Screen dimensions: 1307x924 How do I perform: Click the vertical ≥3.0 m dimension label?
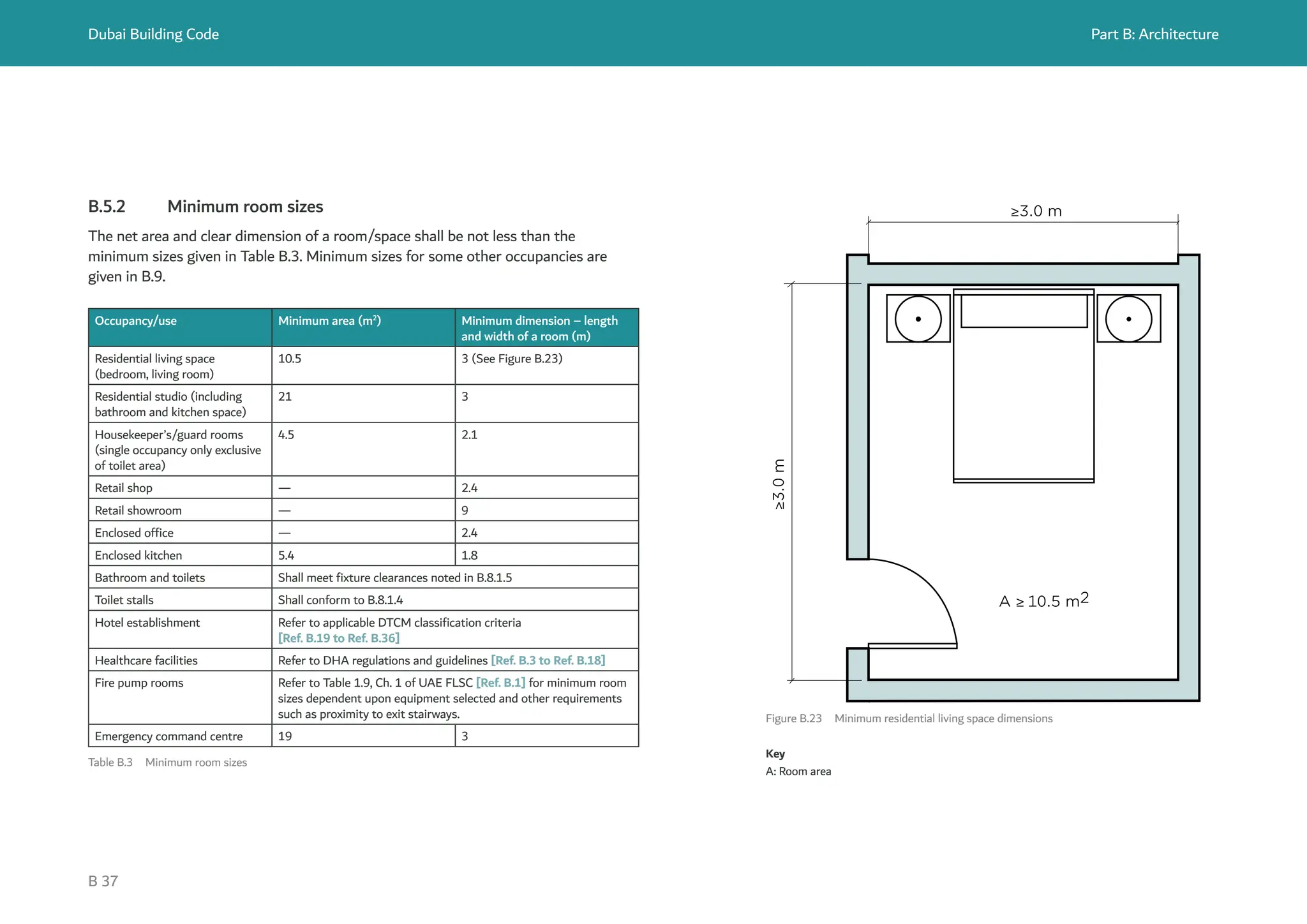coord(779,484)
